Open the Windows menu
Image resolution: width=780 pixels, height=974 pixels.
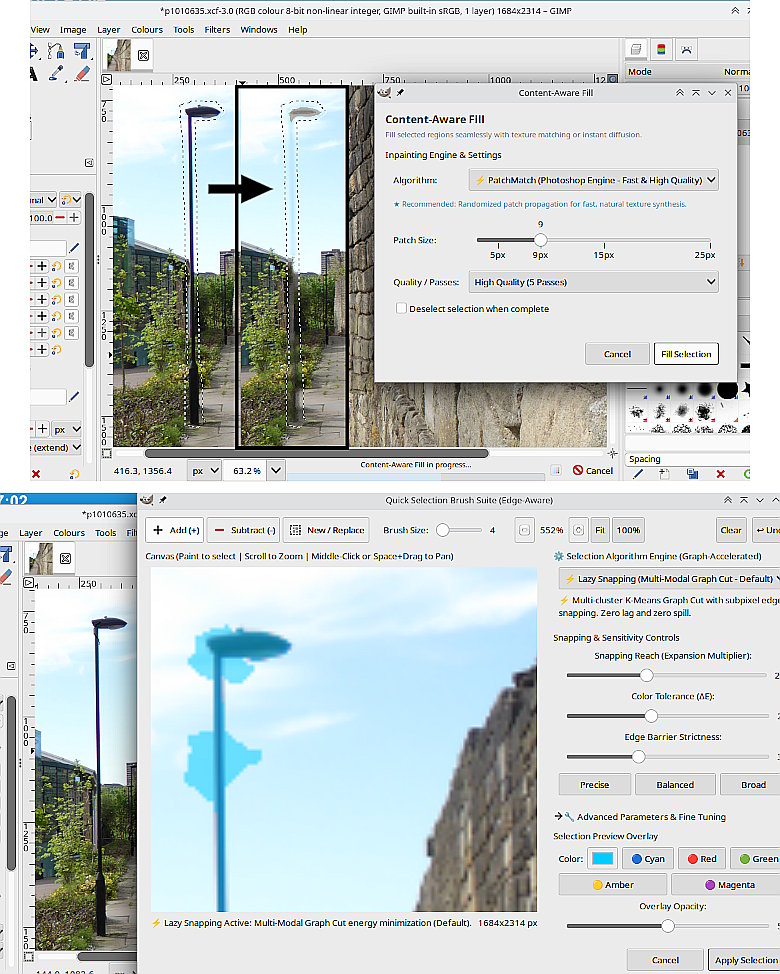tap(258, 29)
